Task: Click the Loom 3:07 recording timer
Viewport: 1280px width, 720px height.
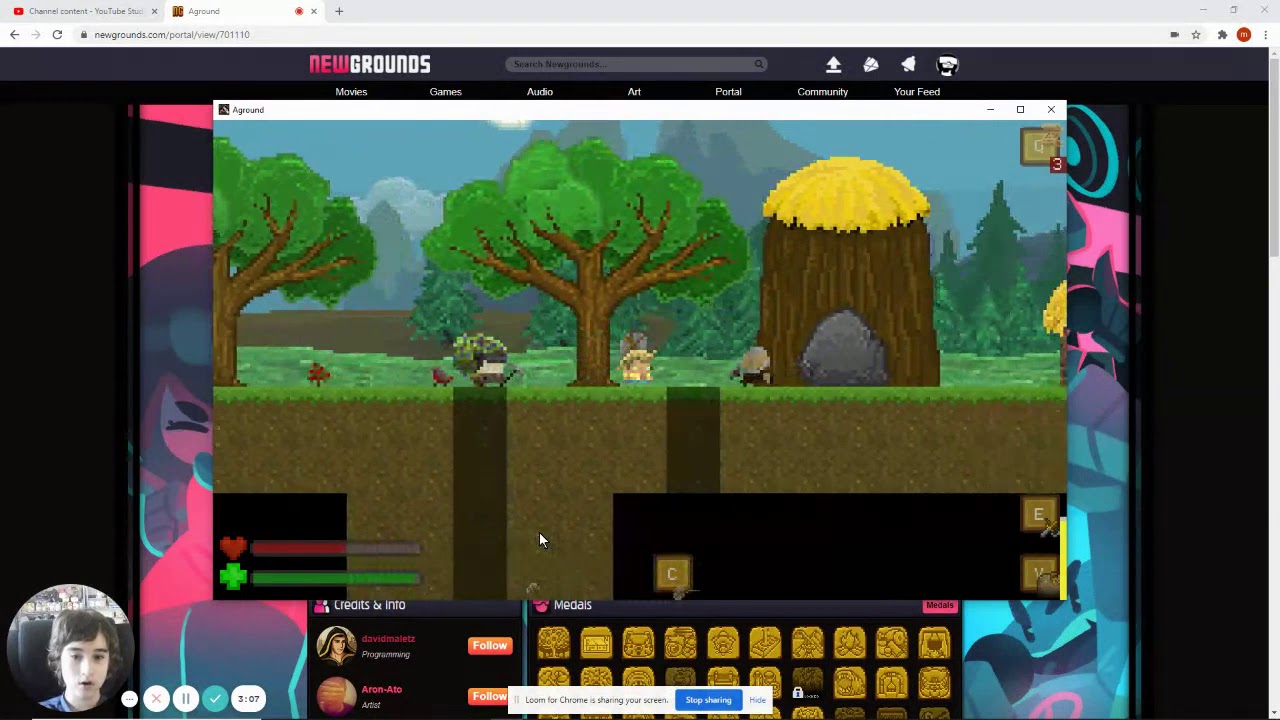Action: click(249, 699)
